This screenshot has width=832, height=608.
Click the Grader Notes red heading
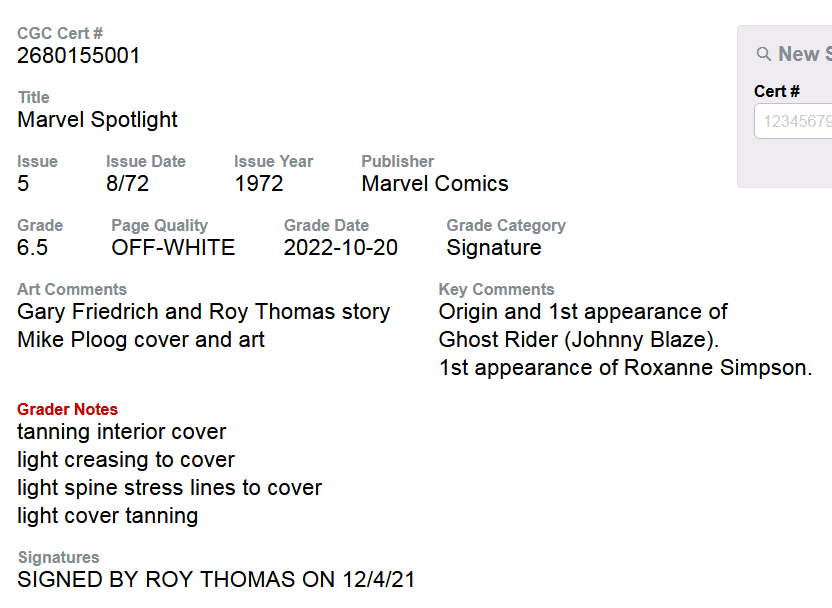coord(67,409)
